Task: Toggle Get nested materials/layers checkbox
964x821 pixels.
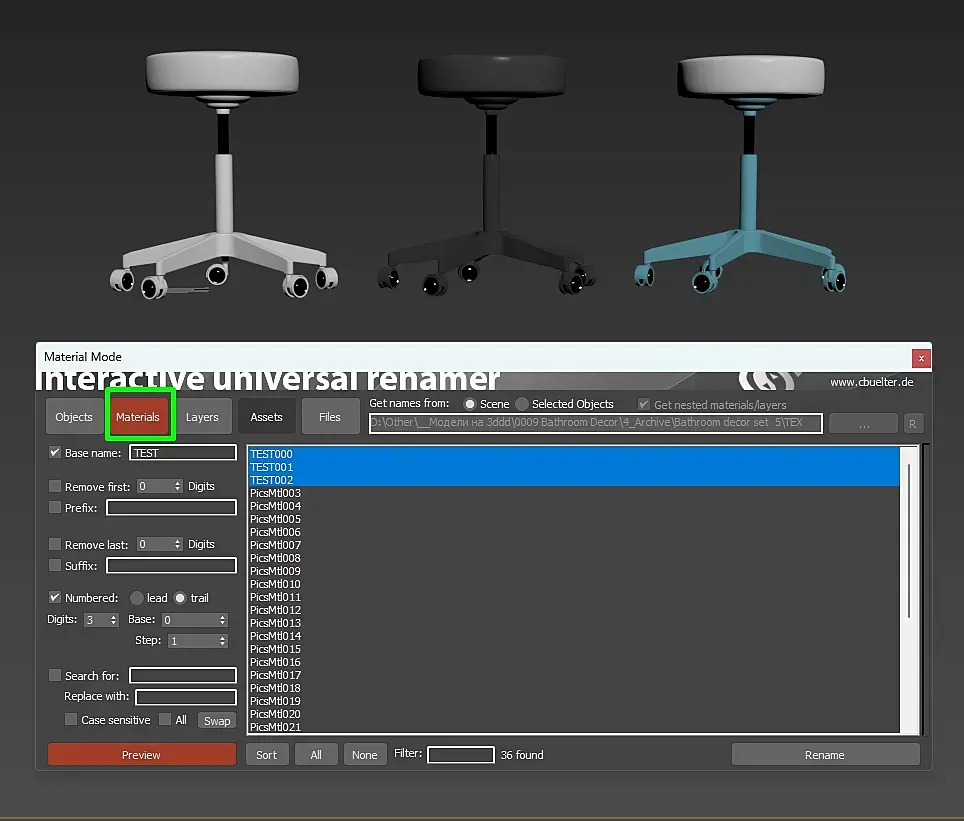Action: pos(644,404)
